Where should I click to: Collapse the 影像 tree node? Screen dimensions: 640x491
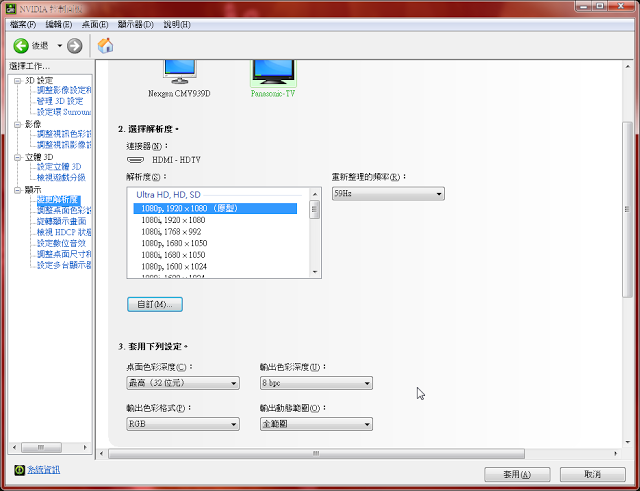pyautogui.click(x=18, y=124)
